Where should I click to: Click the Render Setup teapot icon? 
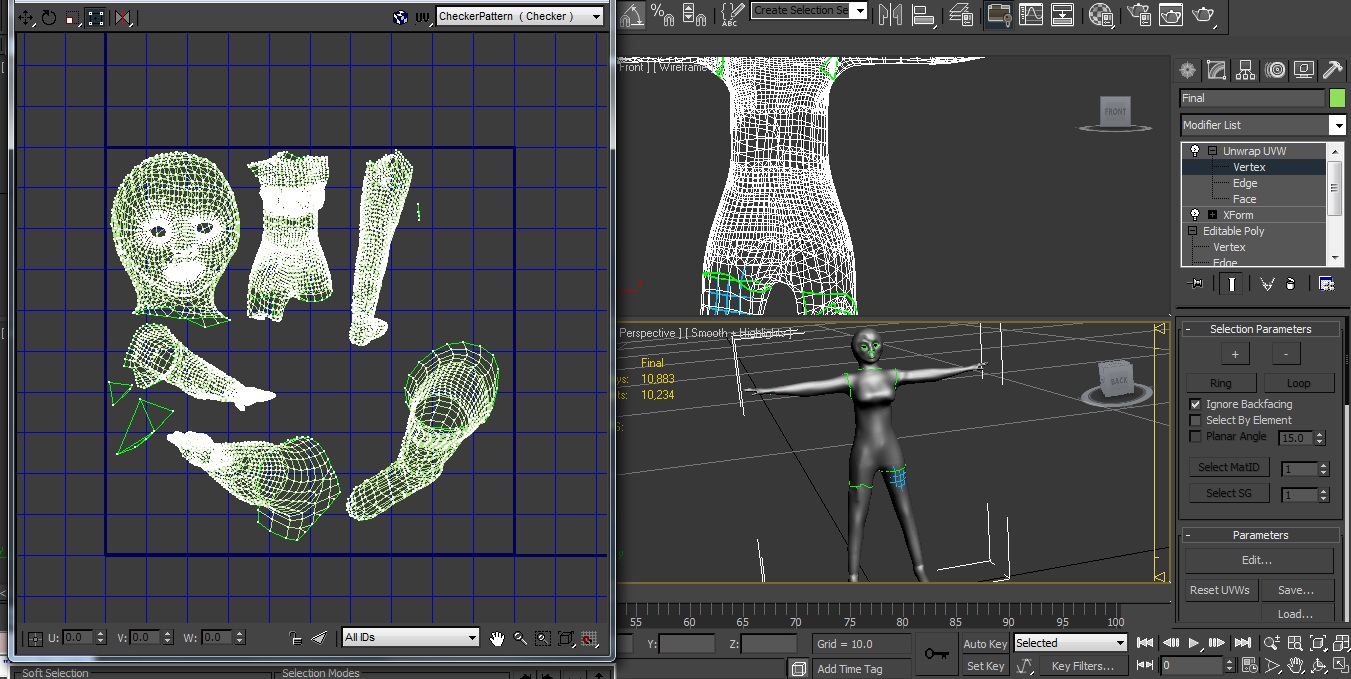click(x=1139, y=14)
